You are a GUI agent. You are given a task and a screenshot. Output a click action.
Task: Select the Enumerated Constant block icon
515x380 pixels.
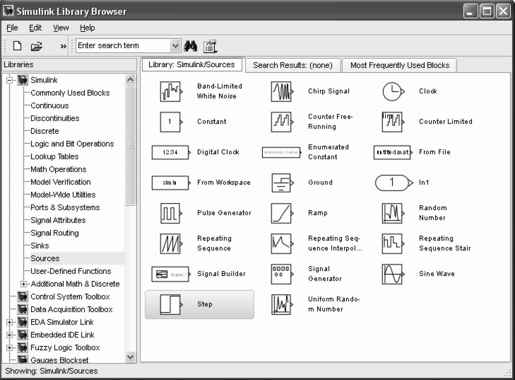click(282, 152)
